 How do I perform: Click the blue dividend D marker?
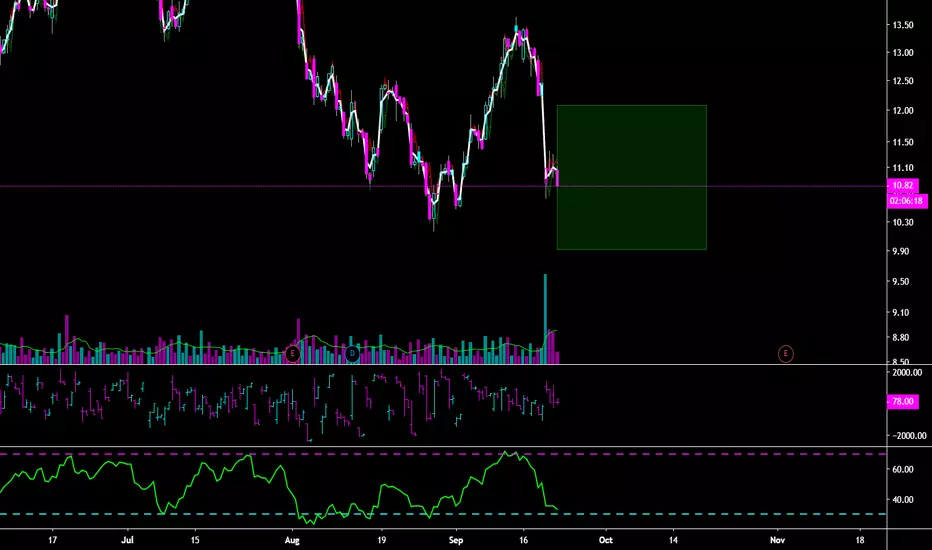(352, 354)
